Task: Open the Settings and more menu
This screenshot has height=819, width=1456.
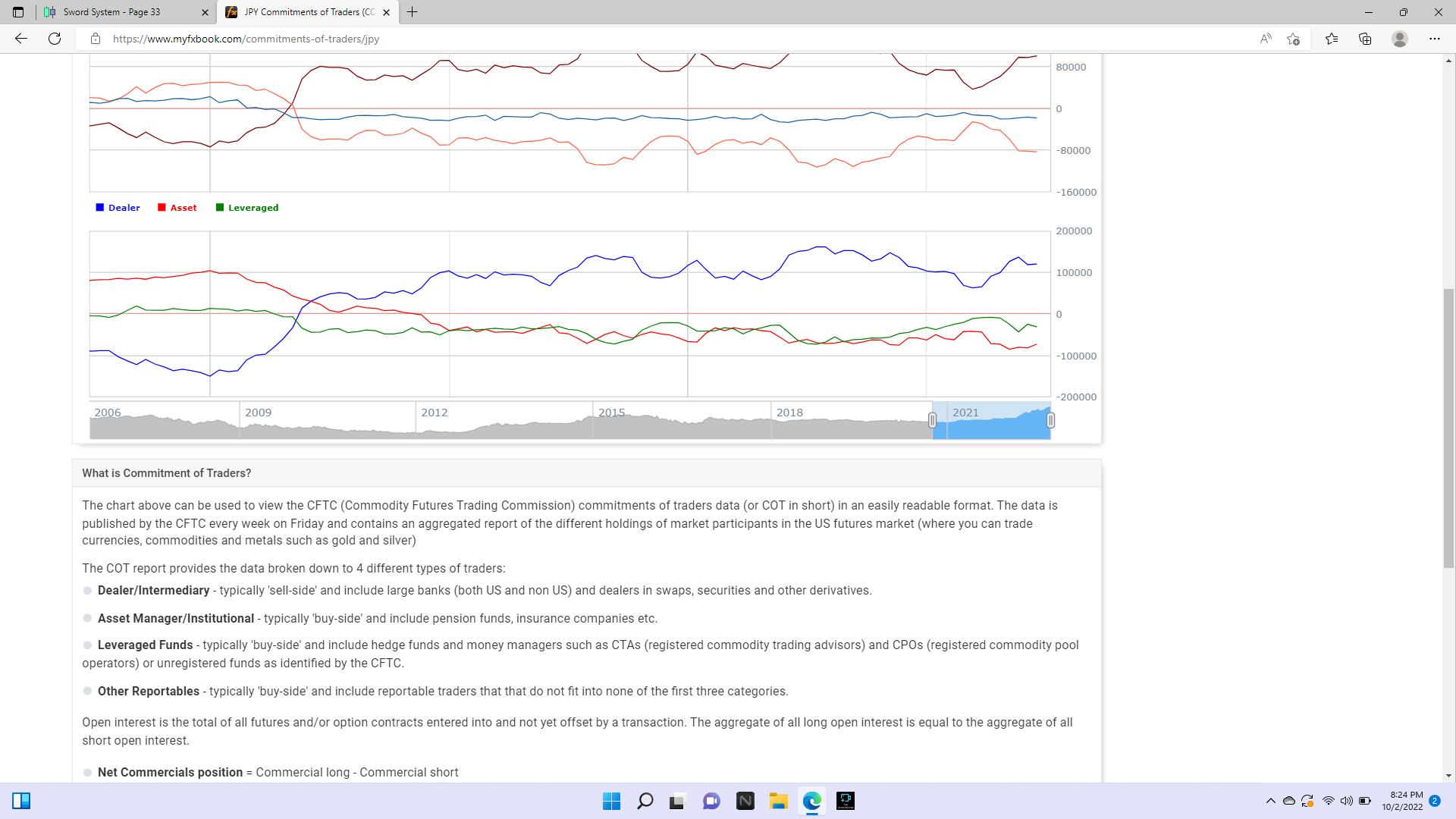Action: point(1434,39)
